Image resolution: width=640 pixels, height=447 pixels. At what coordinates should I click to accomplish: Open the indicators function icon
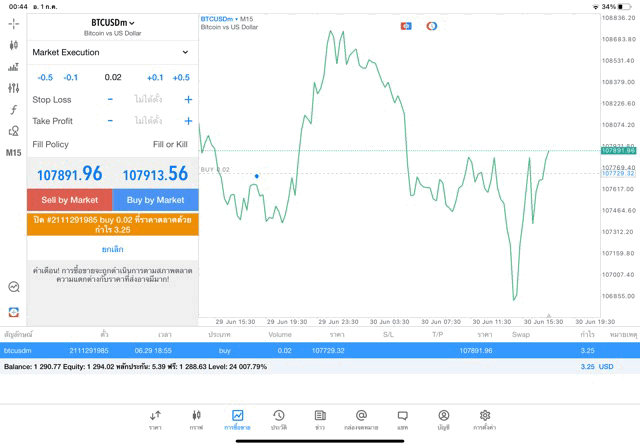click(x=13, y=110)
